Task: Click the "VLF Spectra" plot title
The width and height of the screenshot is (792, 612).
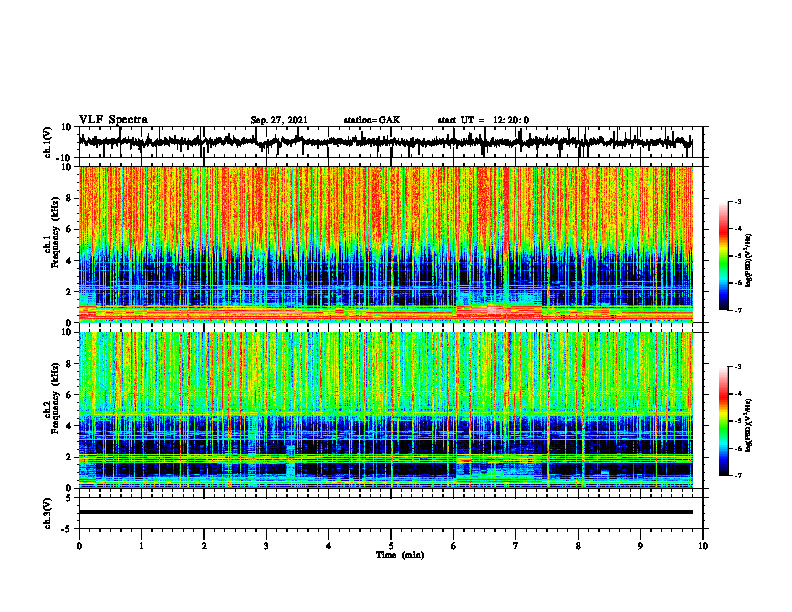Action: pos(113,120)
